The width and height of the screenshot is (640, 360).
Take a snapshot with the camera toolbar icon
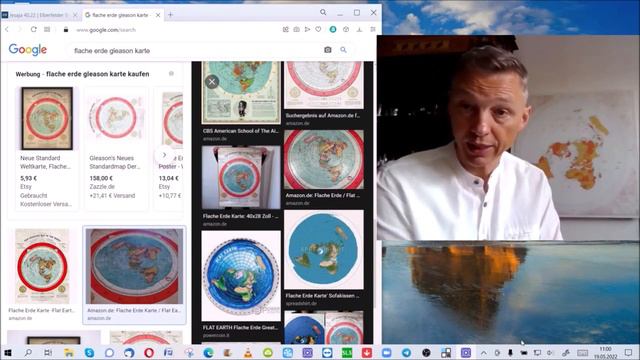pyautogui.click(x=296, y=29)
